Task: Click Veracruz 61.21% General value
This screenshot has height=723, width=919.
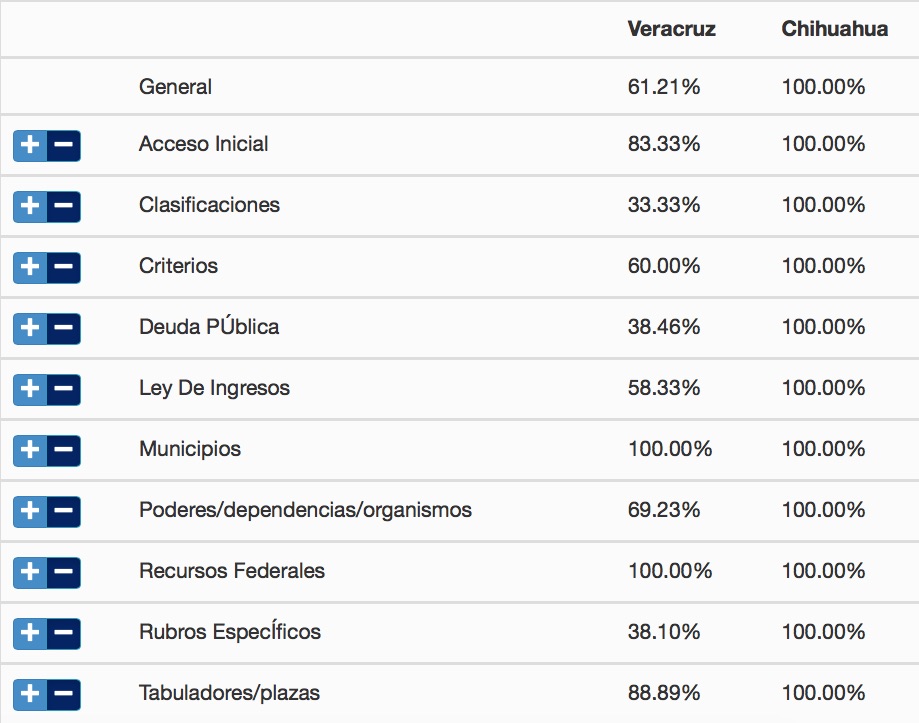Action: pos(663,87)
